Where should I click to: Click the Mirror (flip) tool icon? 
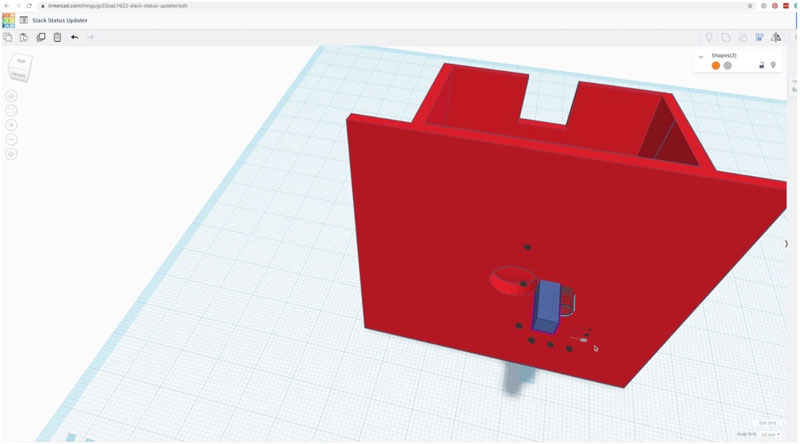pyautogui.click(x=776, y=37)
